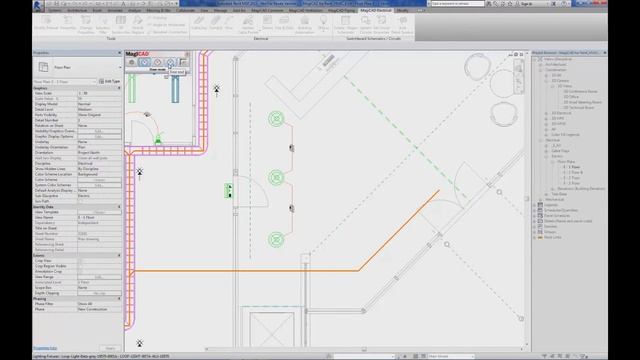Click the angle-shaped last icon in MagiCAD toolbar

tap(183, 62)
